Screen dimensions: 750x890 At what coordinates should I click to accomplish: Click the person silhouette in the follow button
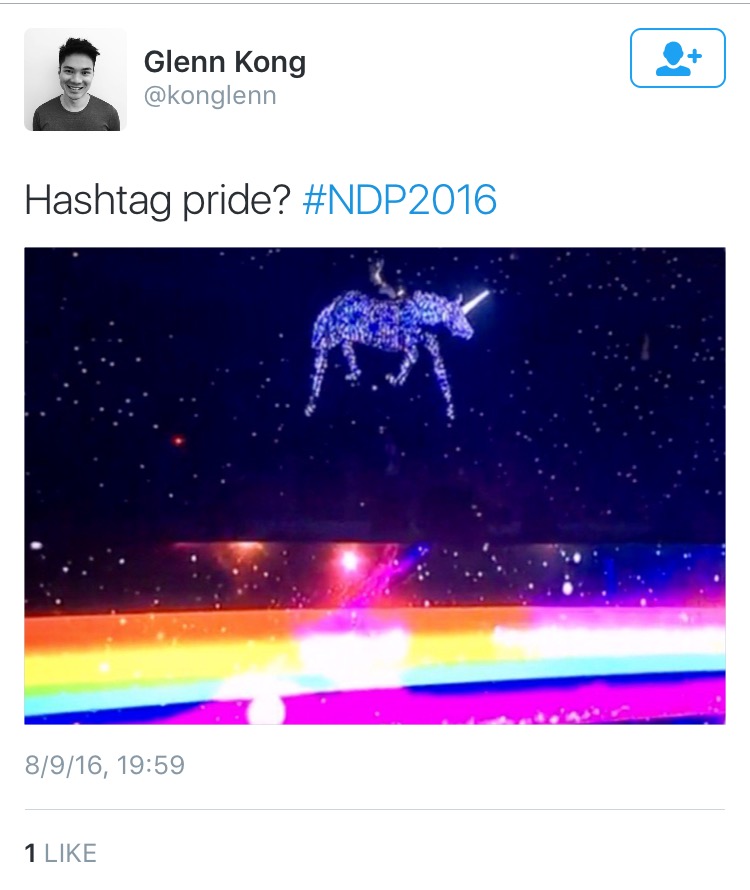pyautogui.click(x=673, y=59)
